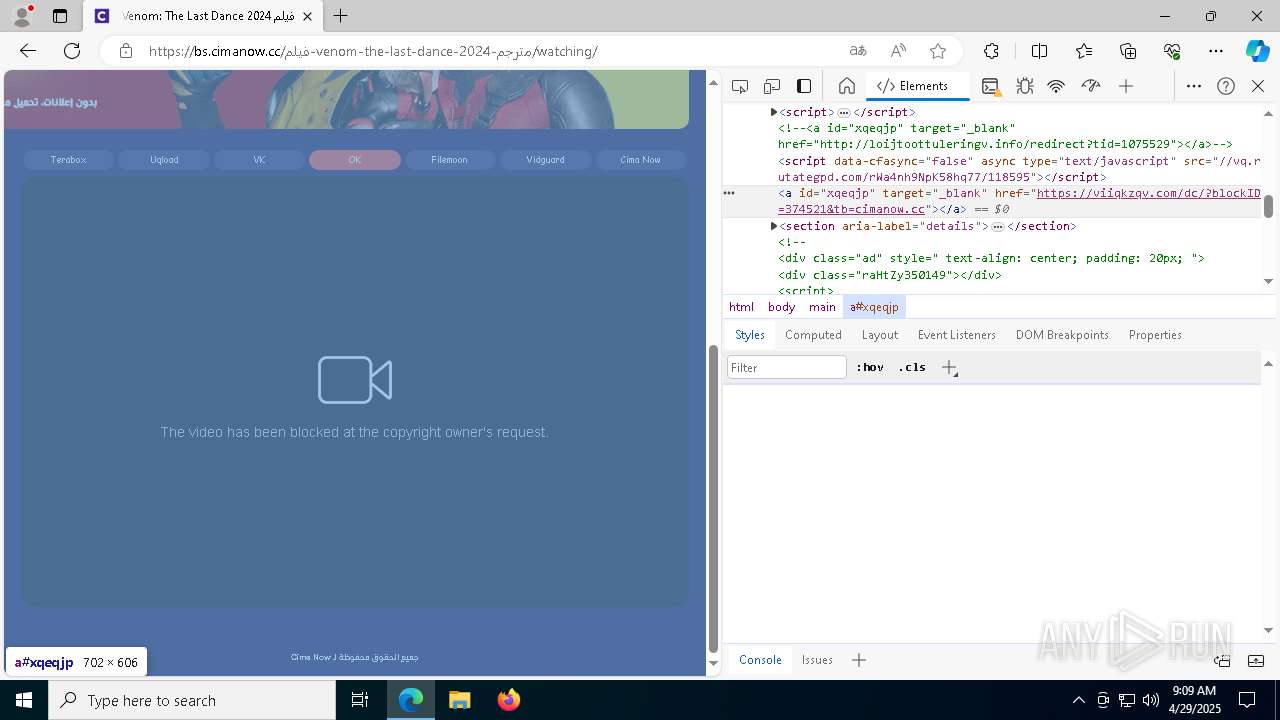Add a tool to the drawer

point(859,660)
